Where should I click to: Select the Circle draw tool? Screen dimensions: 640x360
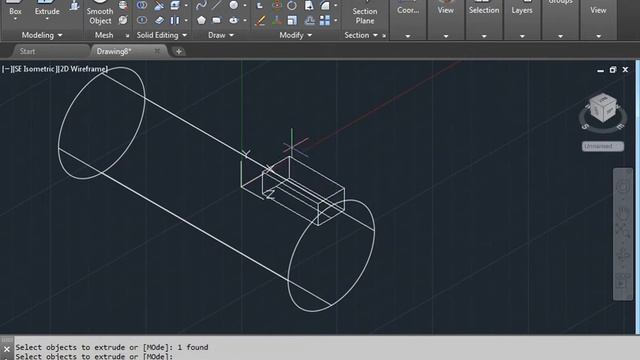click(233, 5)
